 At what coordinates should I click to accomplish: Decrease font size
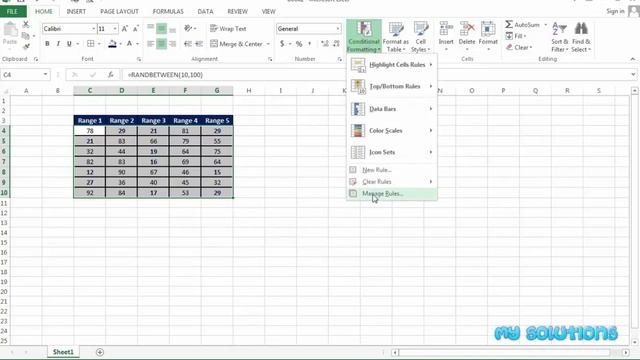(136, 29)
